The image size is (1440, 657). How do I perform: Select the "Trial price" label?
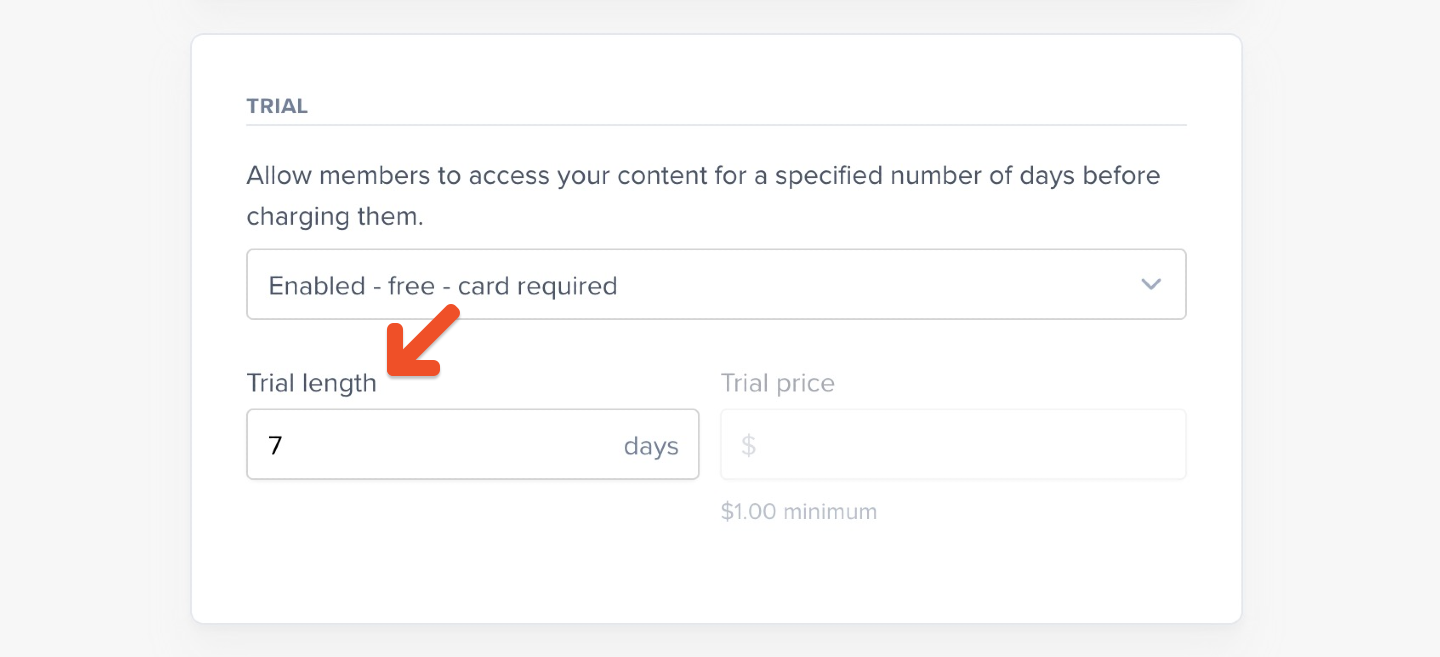coord(778,383)
